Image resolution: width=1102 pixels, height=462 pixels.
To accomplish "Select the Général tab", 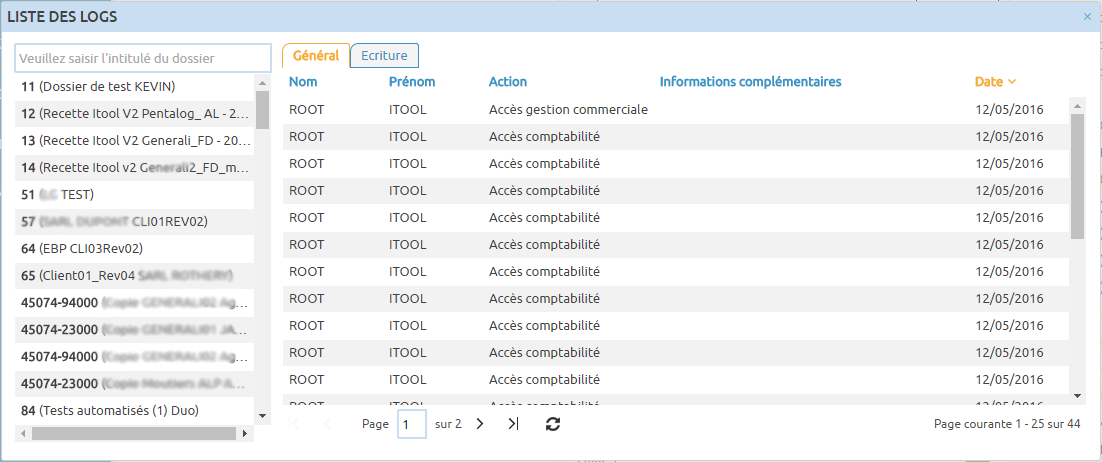I will tap(315, 56).
